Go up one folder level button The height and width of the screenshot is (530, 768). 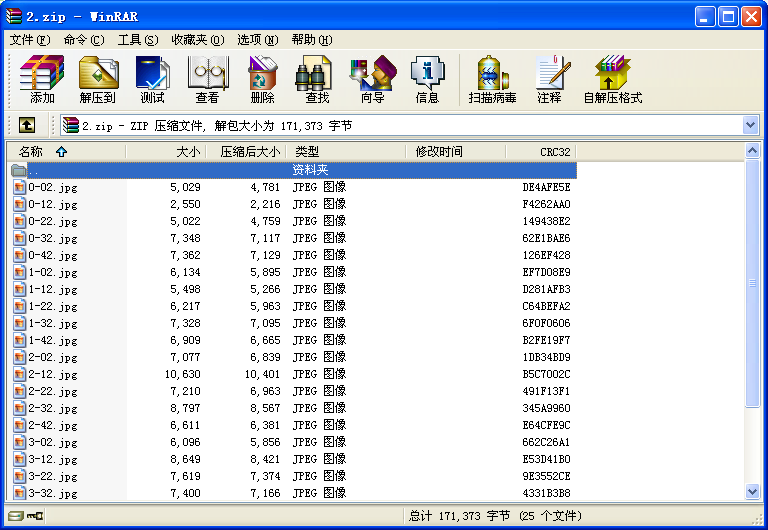26,125
